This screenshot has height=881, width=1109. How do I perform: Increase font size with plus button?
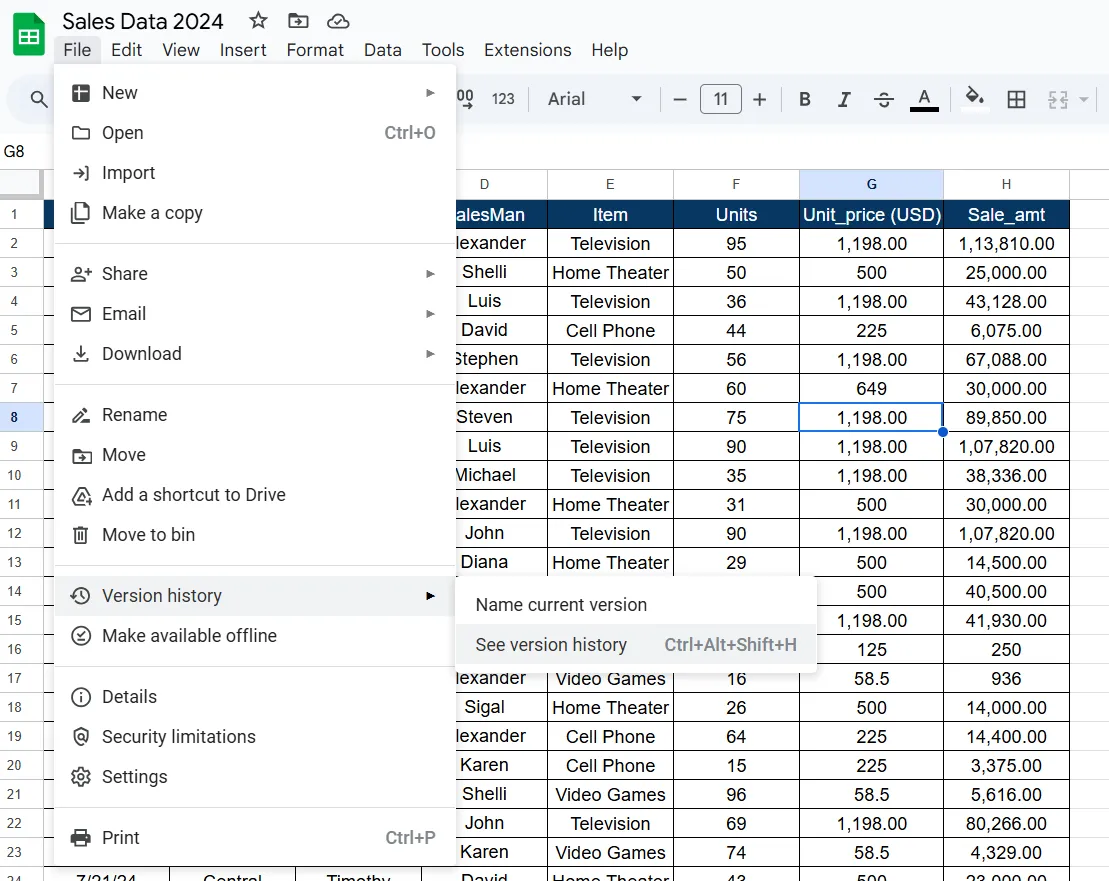click(x=760, y=99)
